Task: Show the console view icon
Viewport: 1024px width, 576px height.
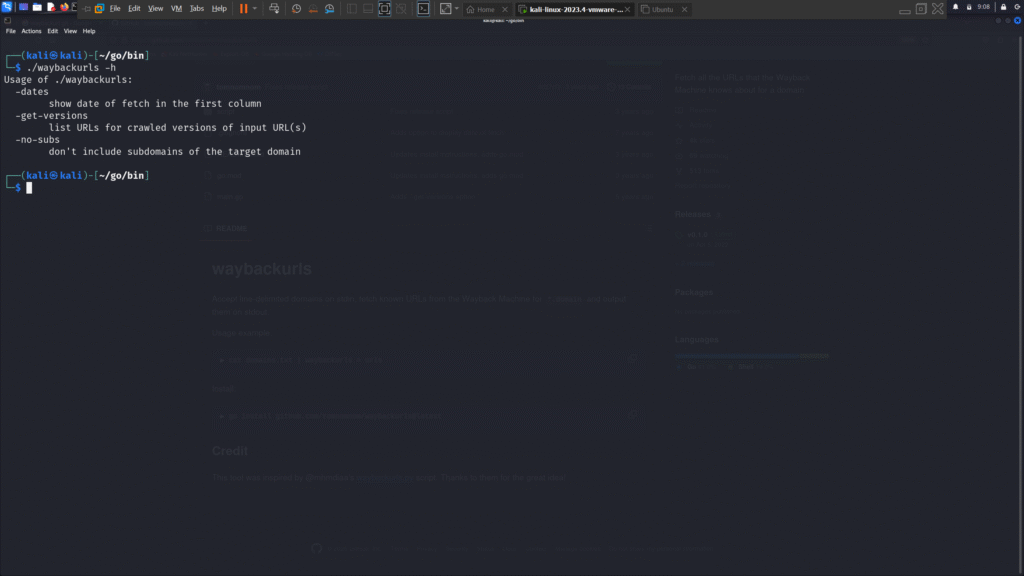Action: [x=423, y=8]
